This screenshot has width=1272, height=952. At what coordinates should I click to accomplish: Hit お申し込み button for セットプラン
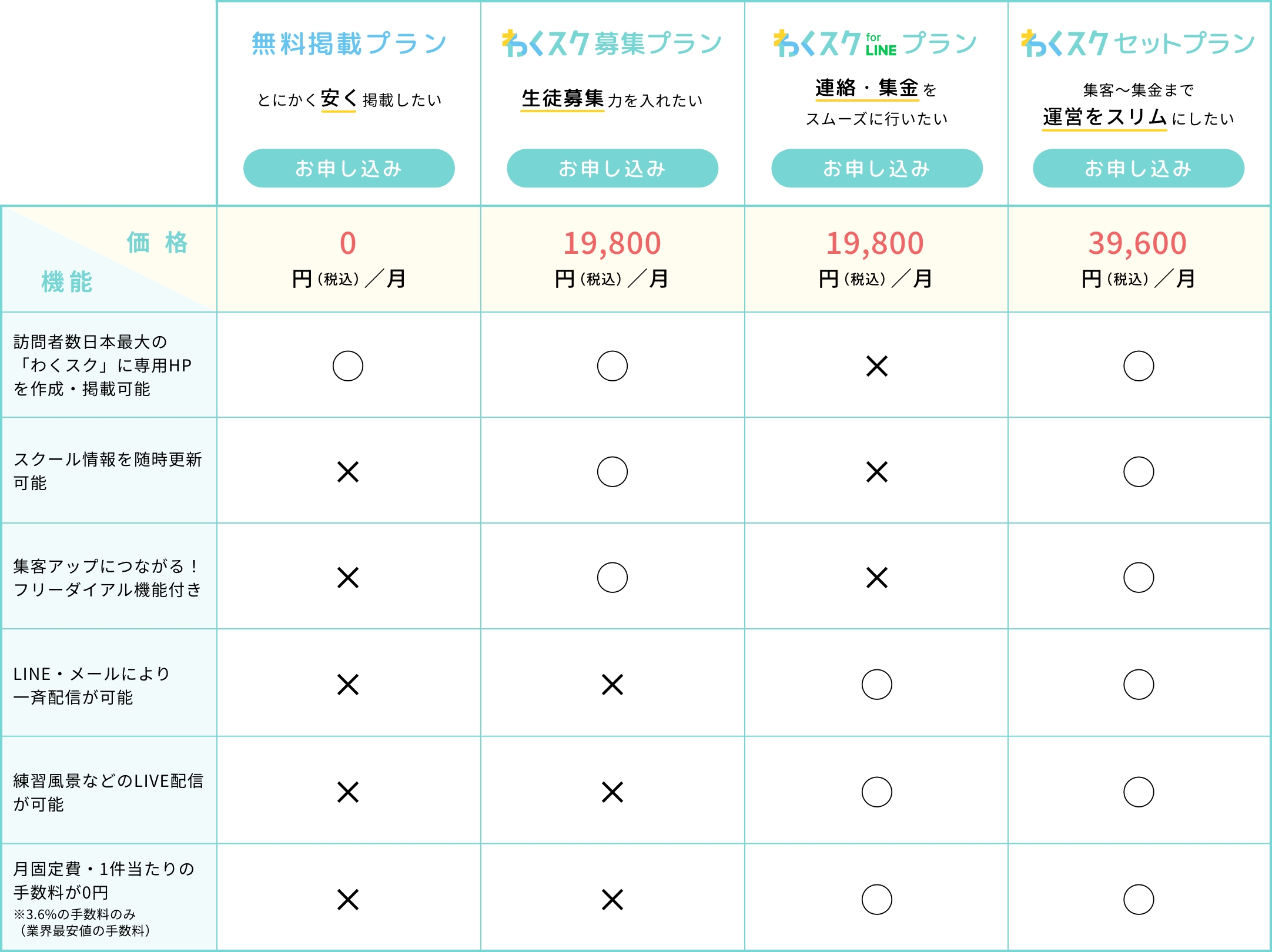[x=1138, y=169]
